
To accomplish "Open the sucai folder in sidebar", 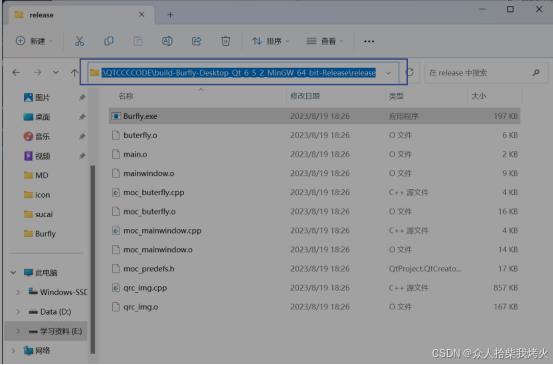I will pyautogui.click(x=38, y=214).
